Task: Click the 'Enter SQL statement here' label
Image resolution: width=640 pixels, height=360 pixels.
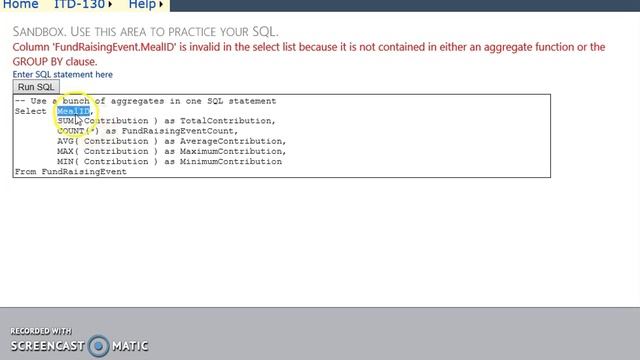Action: (x=62, y=75)
